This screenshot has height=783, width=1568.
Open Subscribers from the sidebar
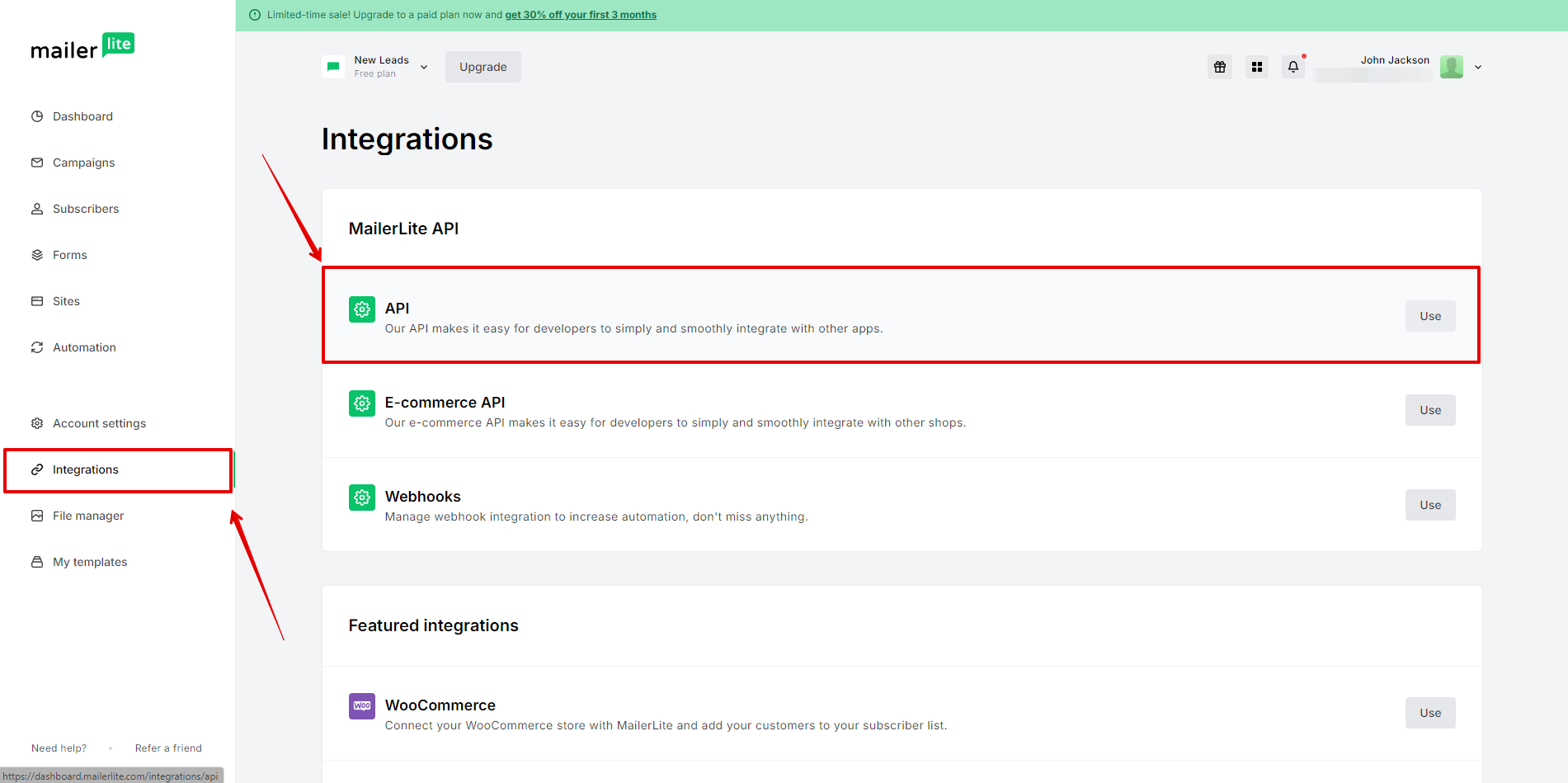pyautogui.click(x=86, y=209)
